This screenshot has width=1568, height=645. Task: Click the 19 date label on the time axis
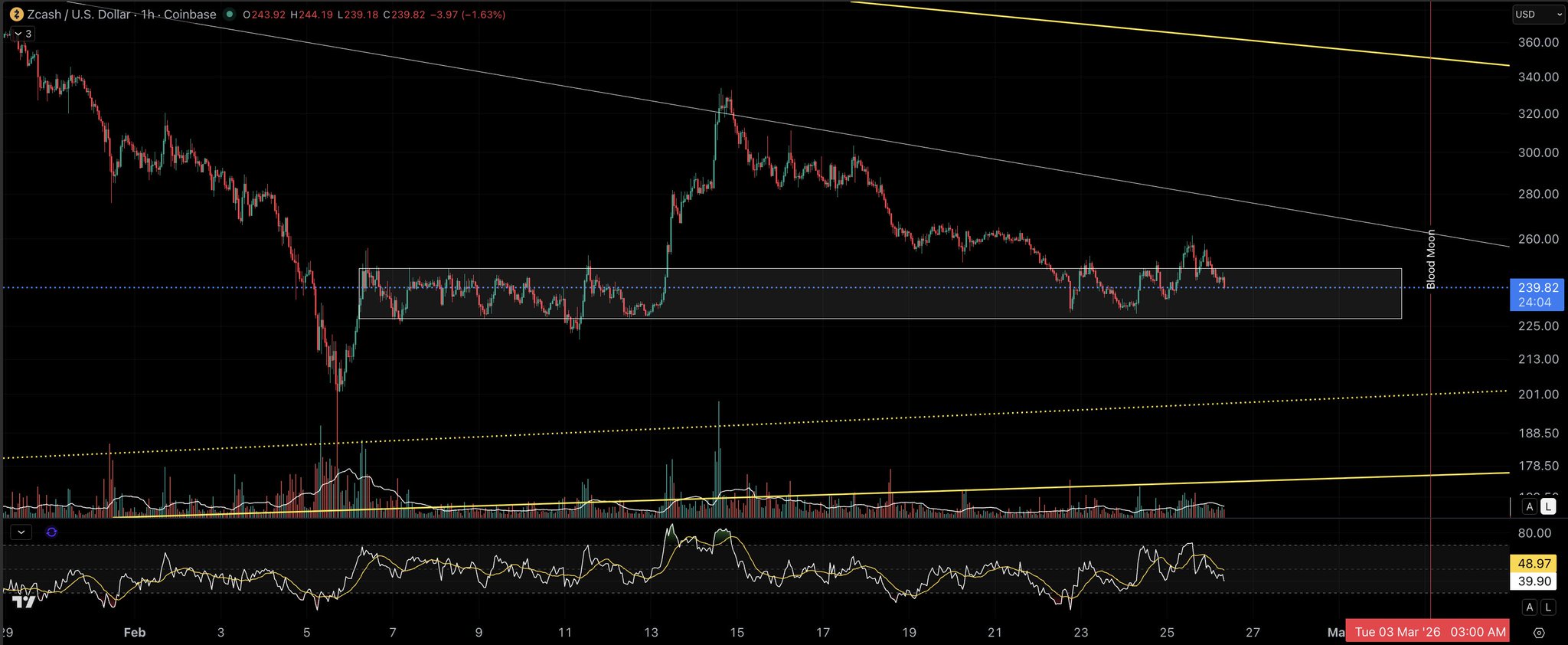point(909,633)
